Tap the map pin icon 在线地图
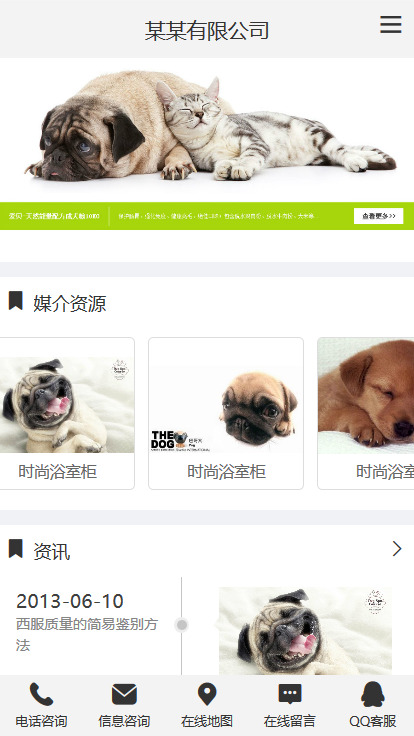Screen dimensions: 414x736 point(207,694)
